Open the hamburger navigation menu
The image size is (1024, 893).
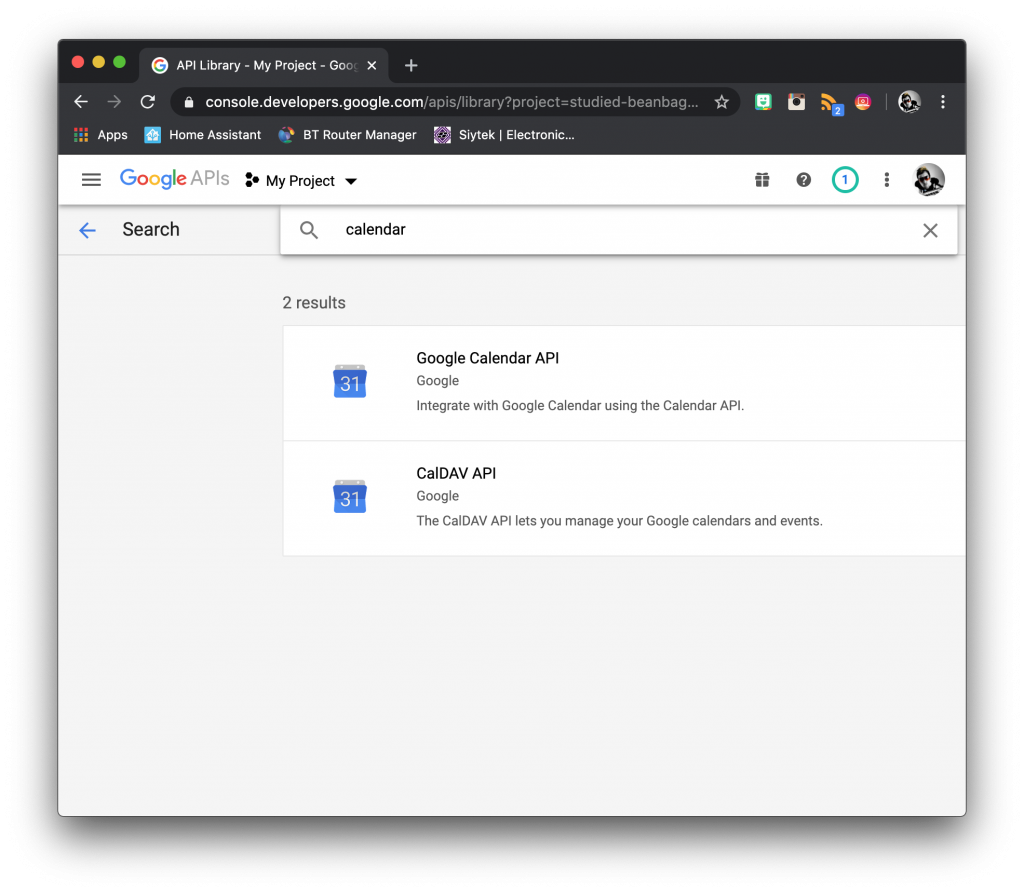click(x=91, y=180)
